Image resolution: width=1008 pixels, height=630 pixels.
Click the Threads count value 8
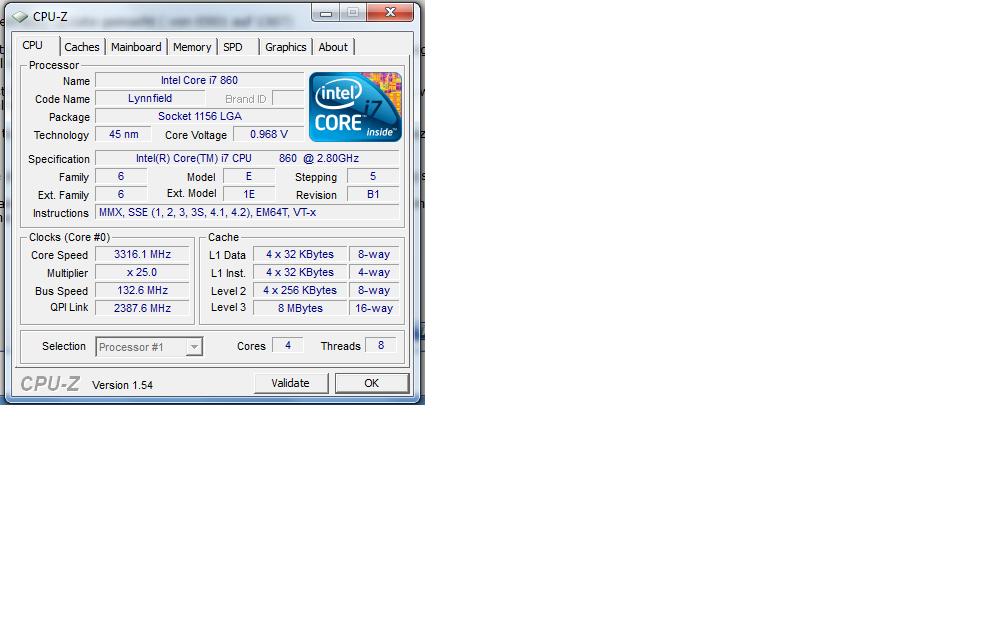381,345
